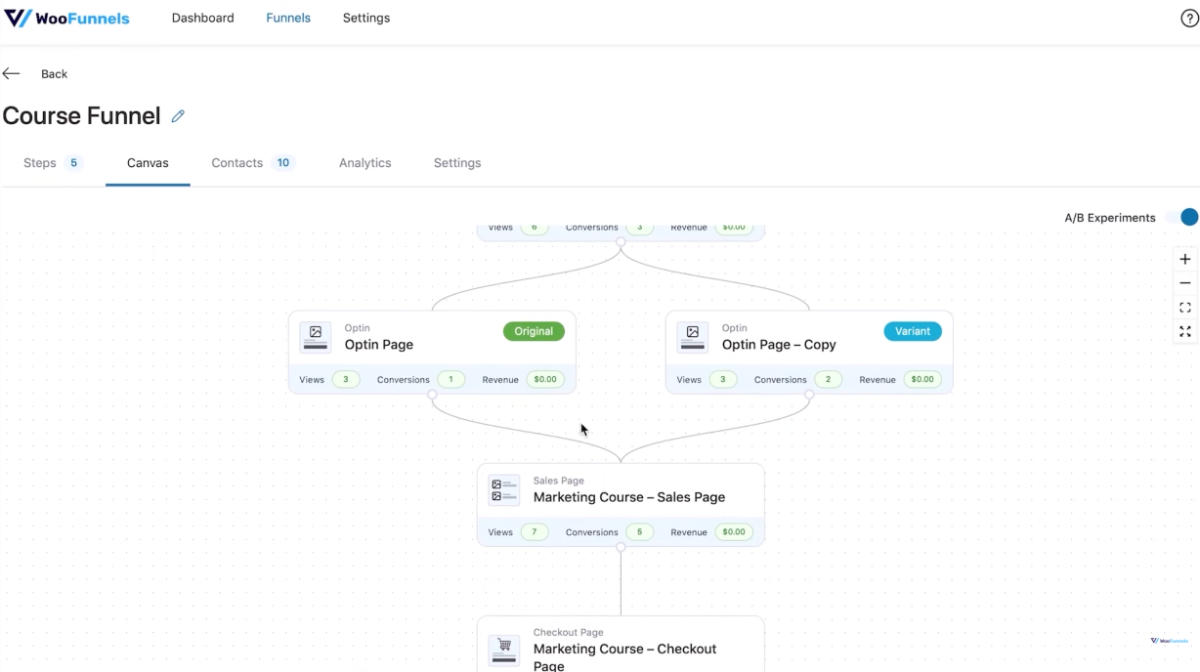Click the fit-to-view canvas icon
Viewport: 1200px width, 672px height.
(1185, 308)
